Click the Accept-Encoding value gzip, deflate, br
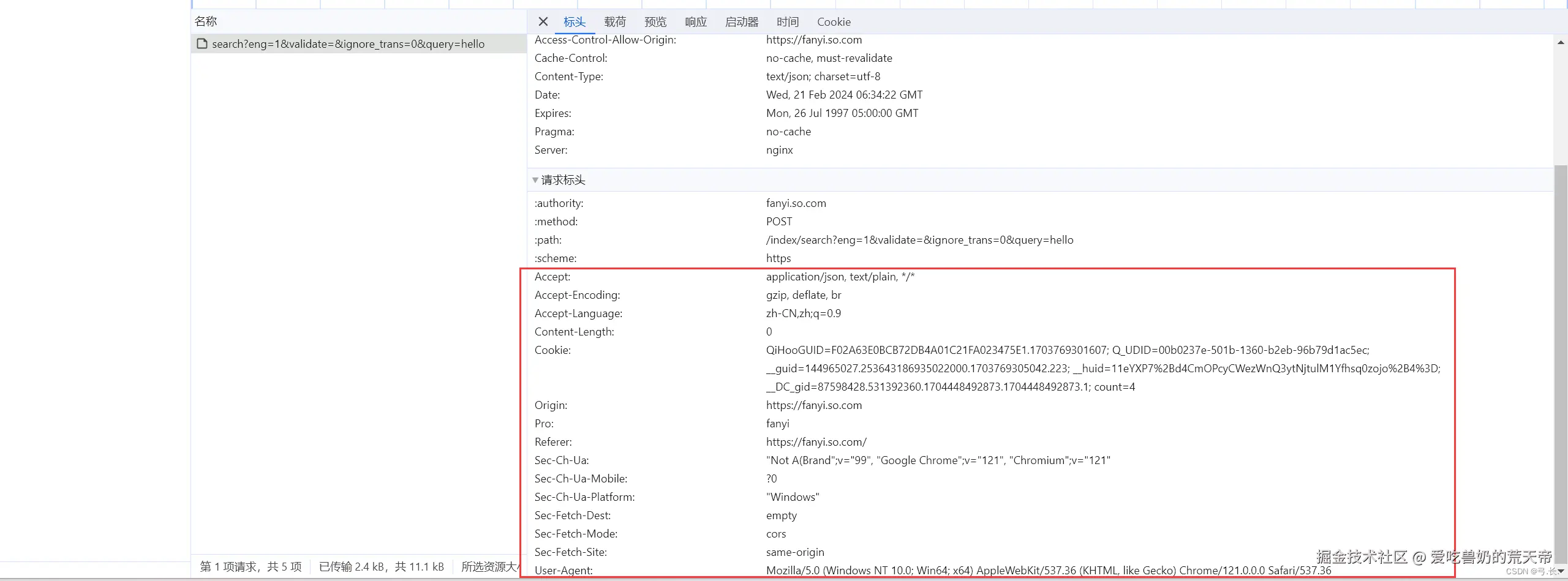The height and width of the screenshot is (581, 1568). click(x=803, y=295)
